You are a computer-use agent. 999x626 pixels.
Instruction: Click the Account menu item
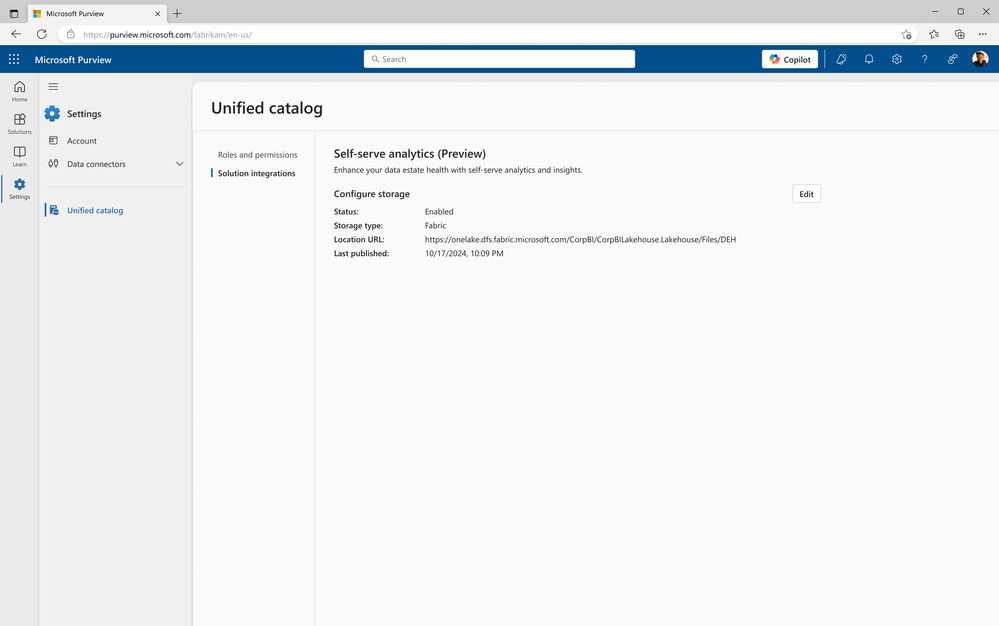(x=82, y=141)
